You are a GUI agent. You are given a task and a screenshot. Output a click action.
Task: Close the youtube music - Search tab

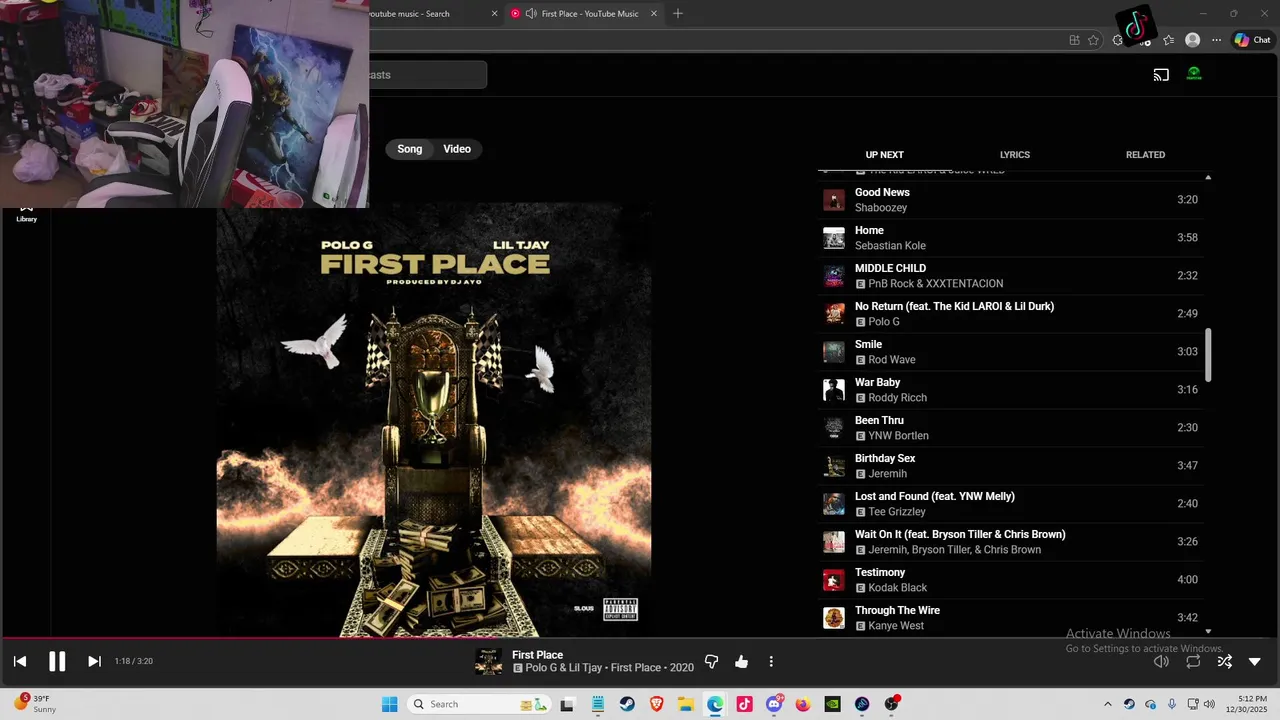point(494,14)
